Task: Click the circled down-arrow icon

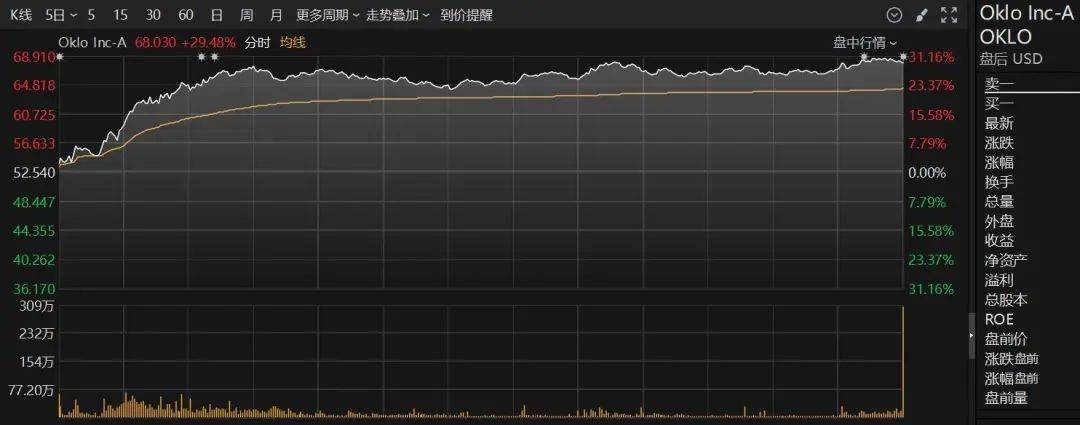Action: [x=894, y=15]
